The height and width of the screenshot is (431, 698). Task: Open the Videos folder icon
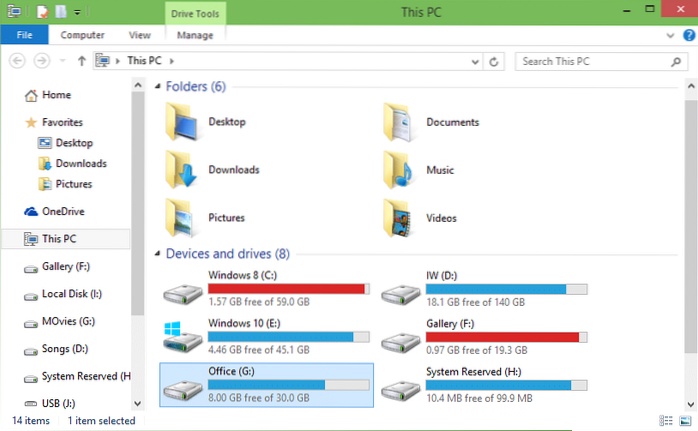(x=401, y=217)
